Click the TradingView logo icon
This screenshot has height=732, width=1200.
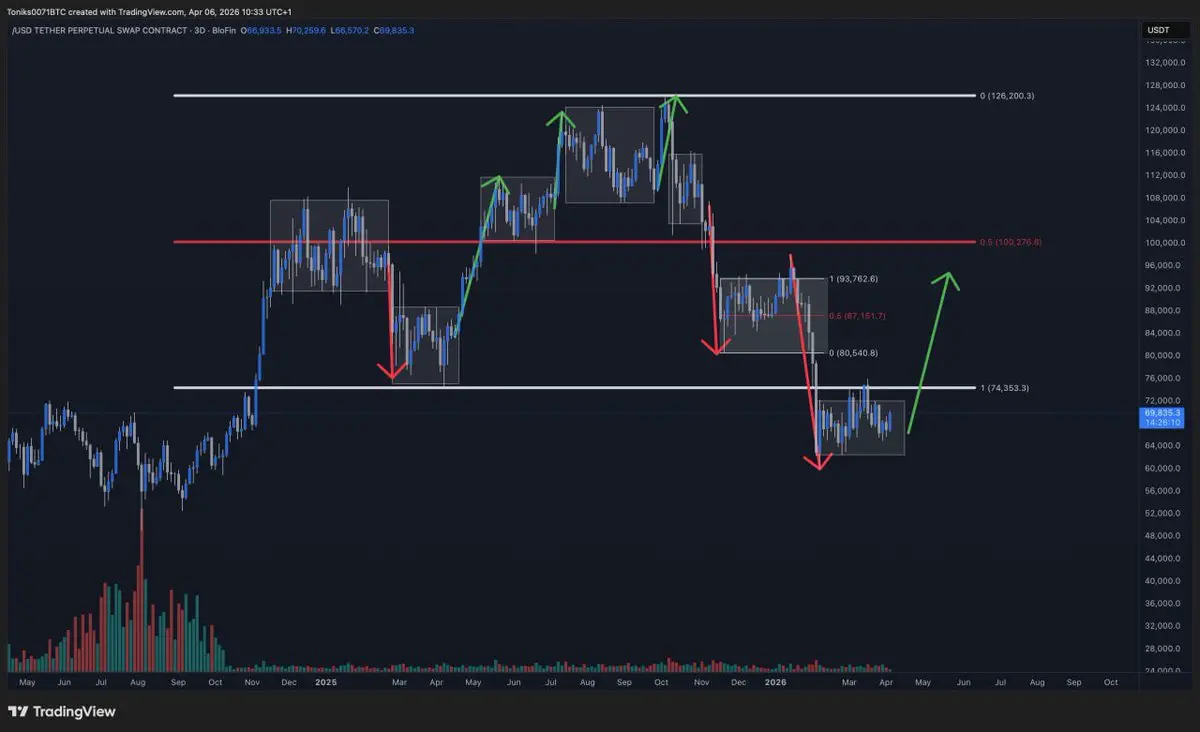[18, 711]
